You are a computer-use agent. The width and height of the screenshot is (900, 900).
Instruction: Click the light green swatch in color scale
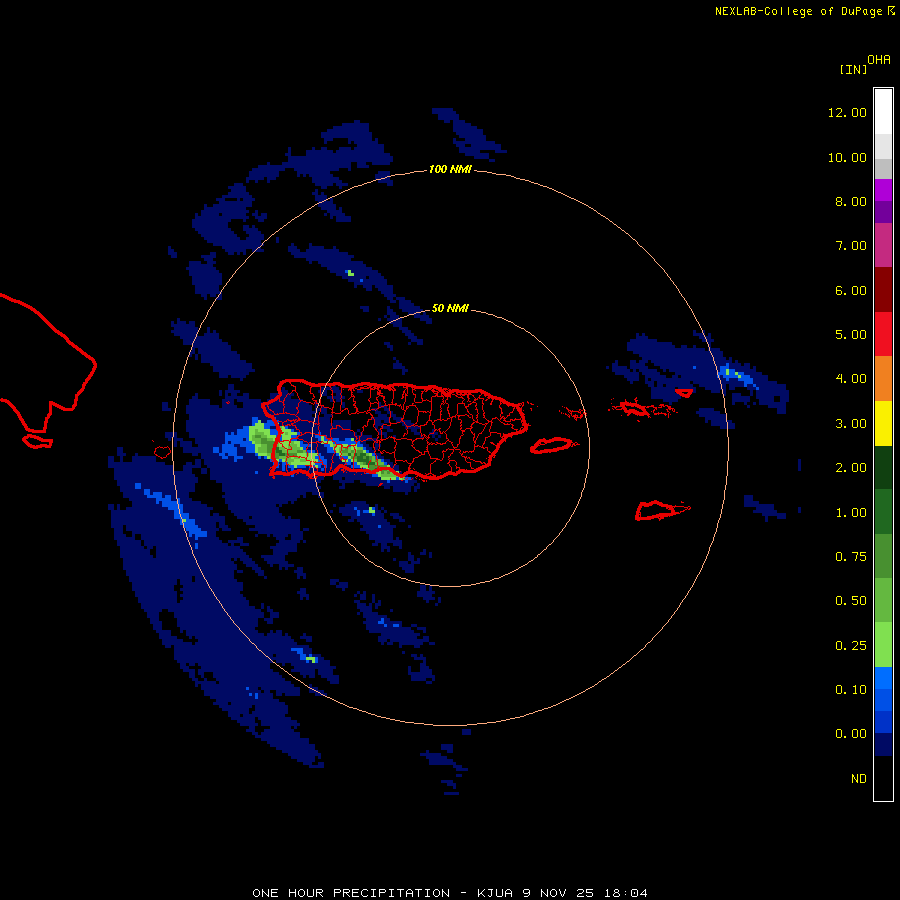(883, 645)
